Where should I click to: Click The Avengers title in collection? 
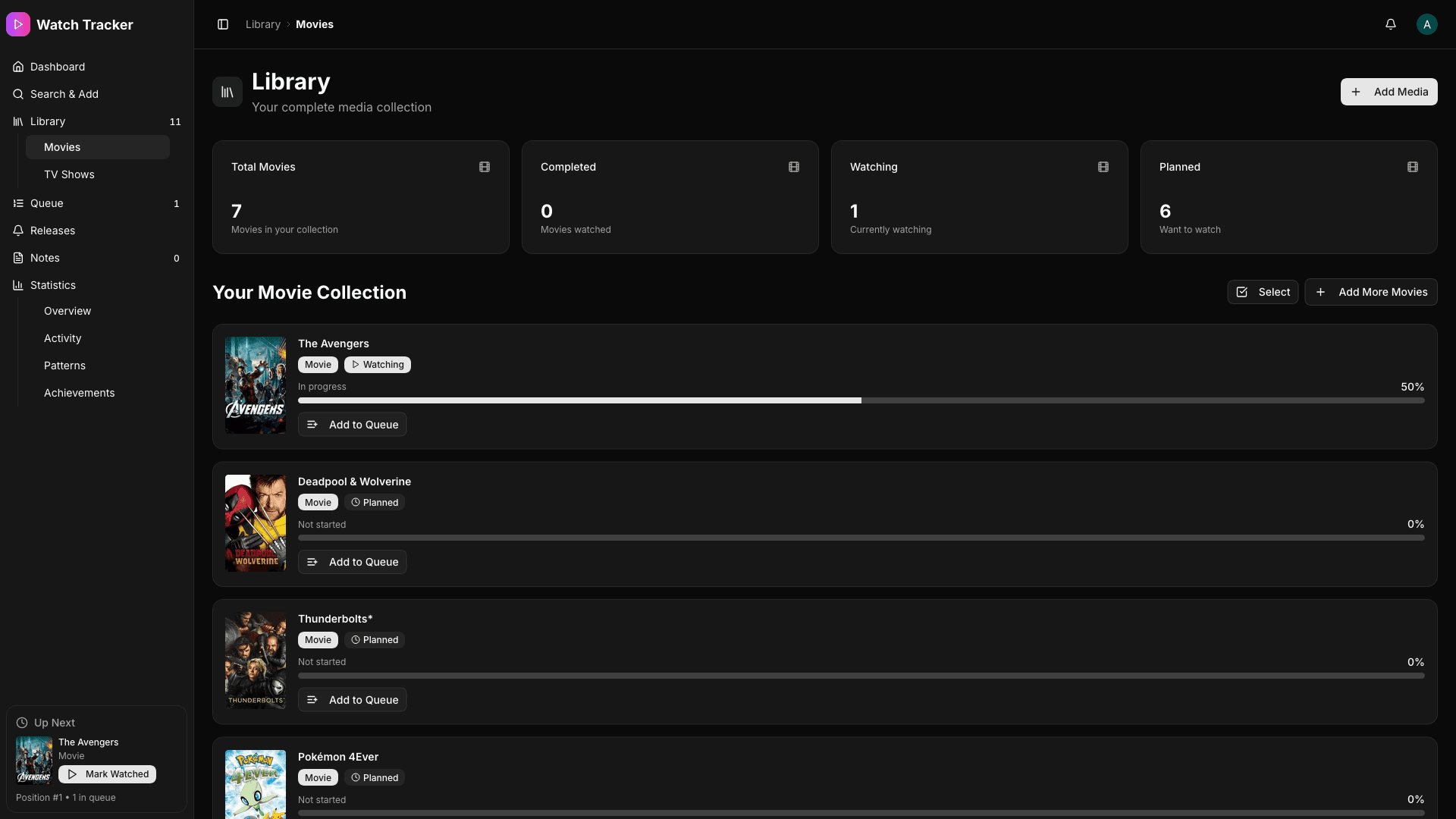point(334,344)
